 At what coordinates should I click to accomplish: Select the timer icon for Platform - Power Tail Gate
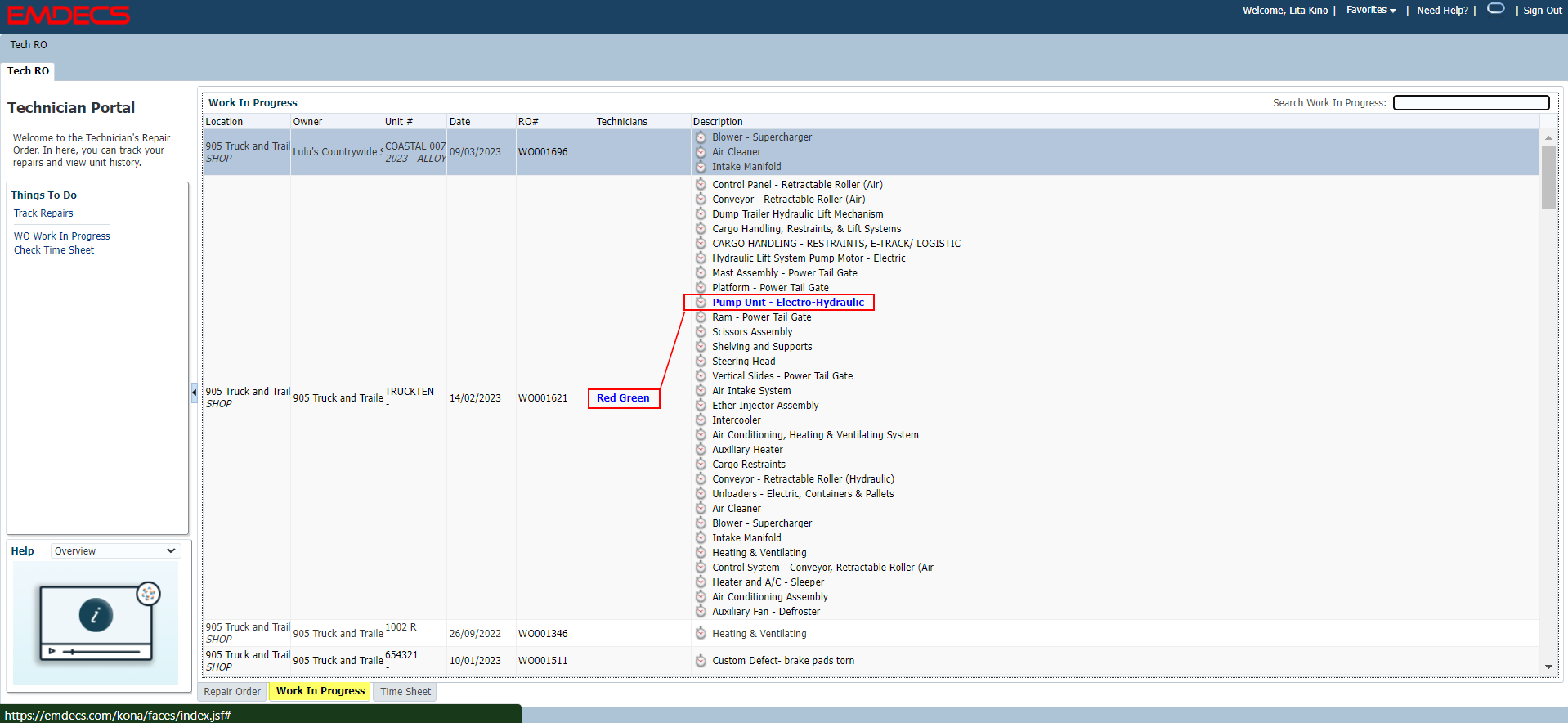click(x=701, y=287)
